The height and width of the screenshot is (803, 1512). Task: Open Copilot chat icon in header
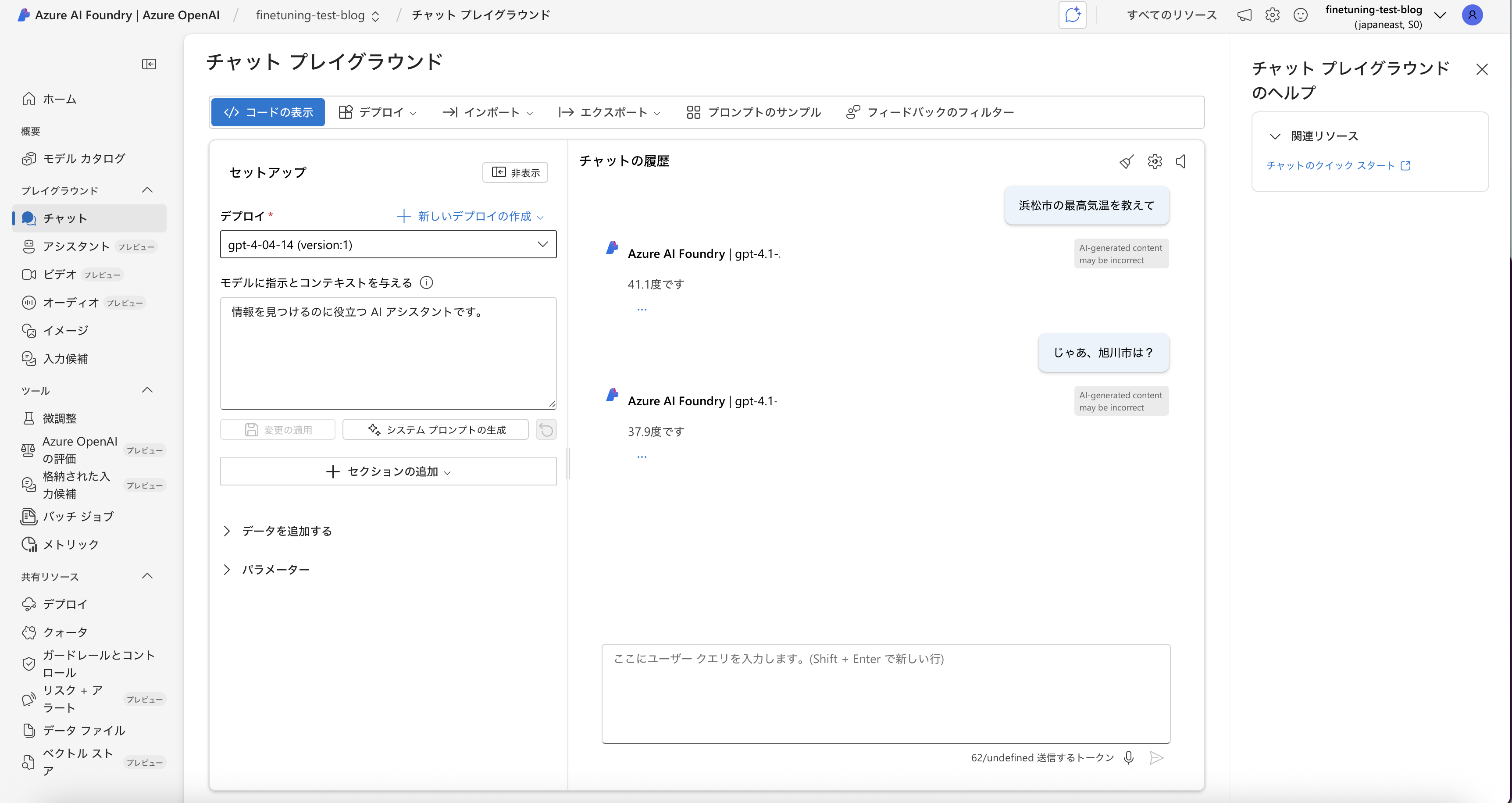[1072, 14]
